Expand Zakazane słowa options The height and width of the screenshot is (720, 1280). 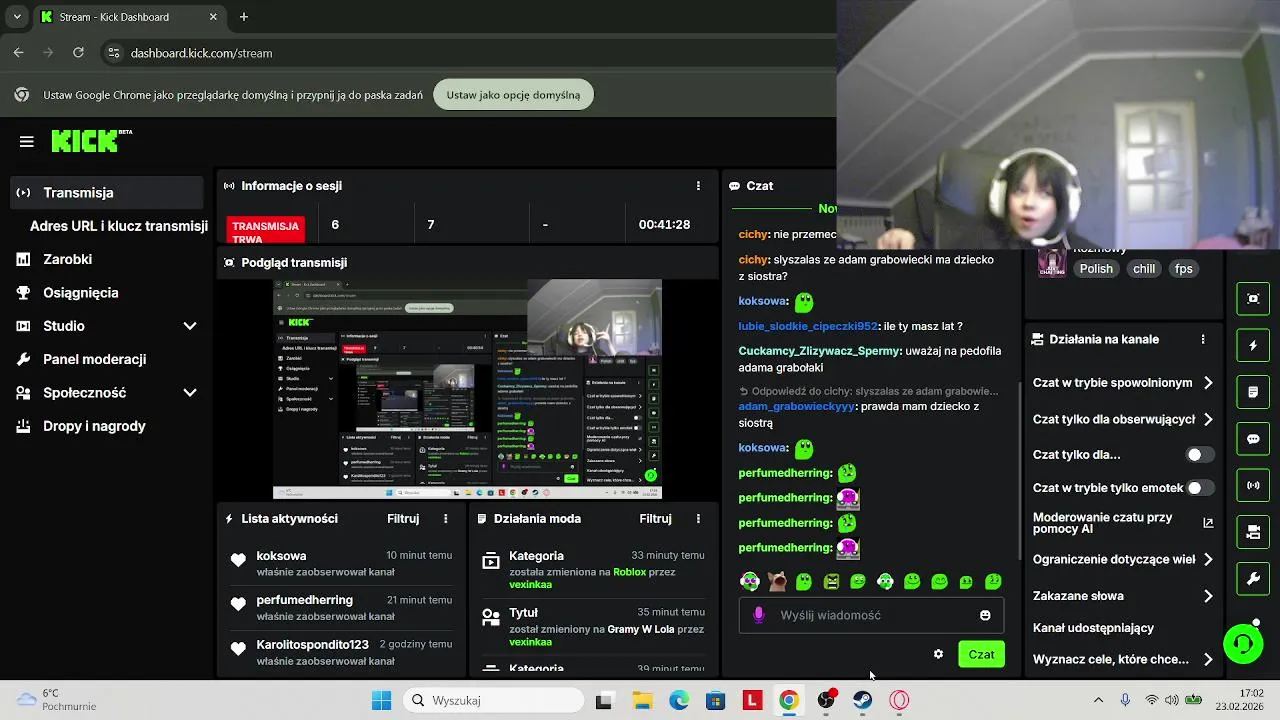[1208, 596]
